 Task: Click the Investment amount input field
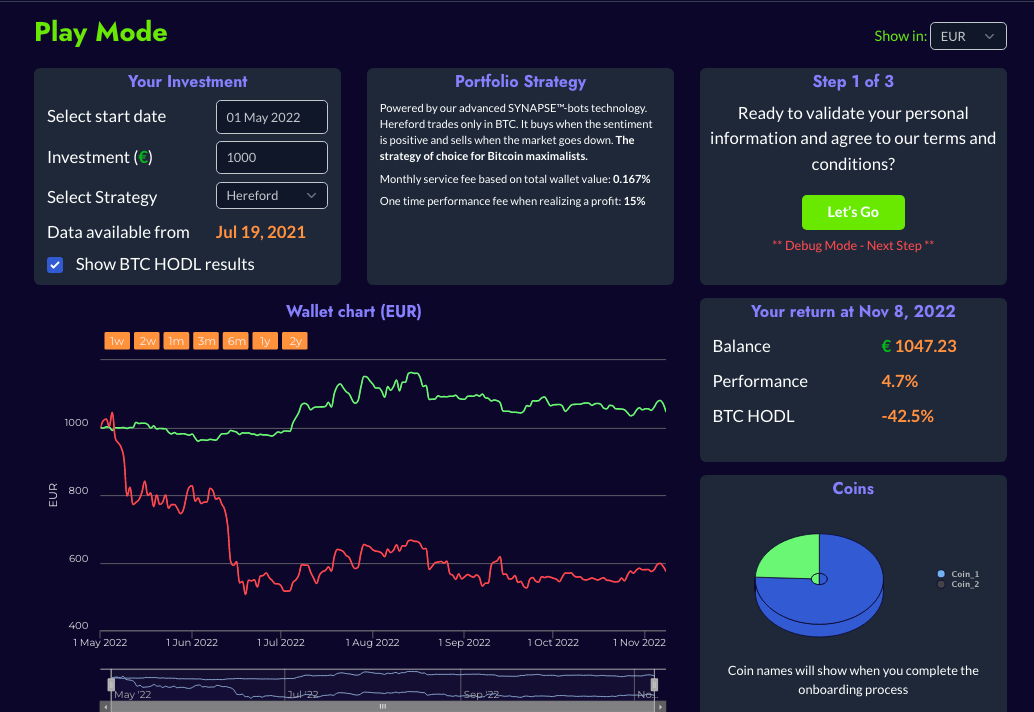point(272,157)
